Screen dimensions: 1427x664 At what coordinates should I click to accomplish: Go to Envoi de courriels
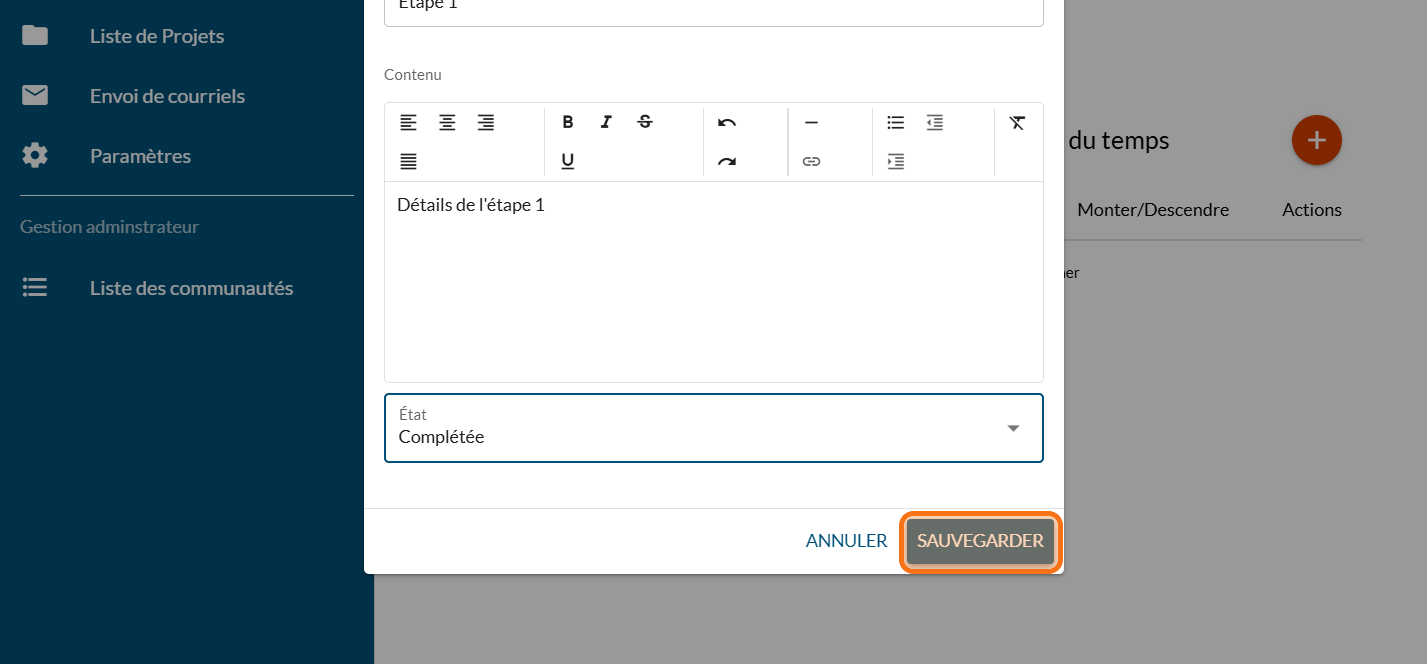pos(167,96)
